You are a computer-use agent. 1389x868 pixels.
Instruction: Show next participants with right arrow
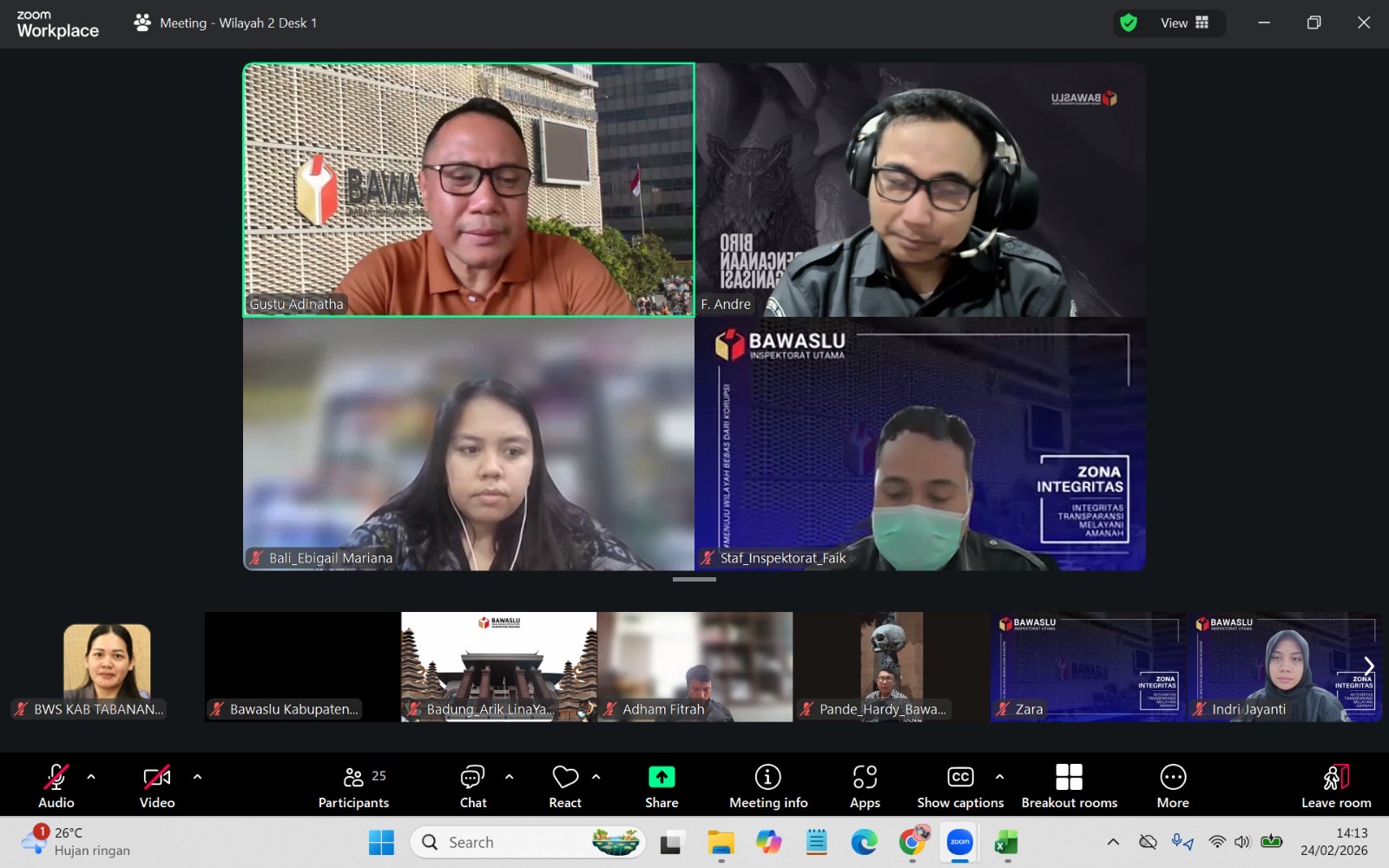point(1369,666)
